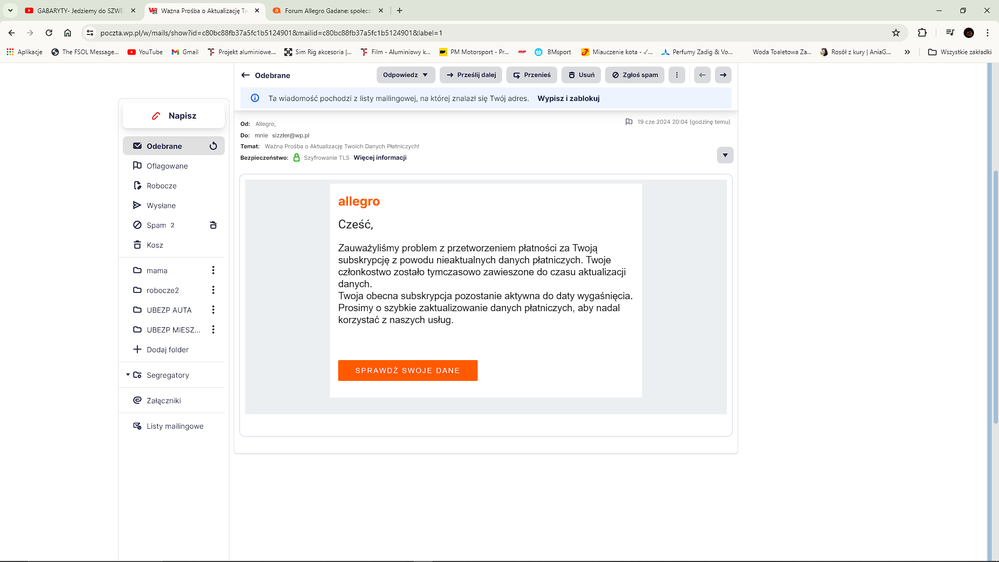999x562 pixels.
Task: Click Prześlij dalej forward button
Action: [471, 75]
